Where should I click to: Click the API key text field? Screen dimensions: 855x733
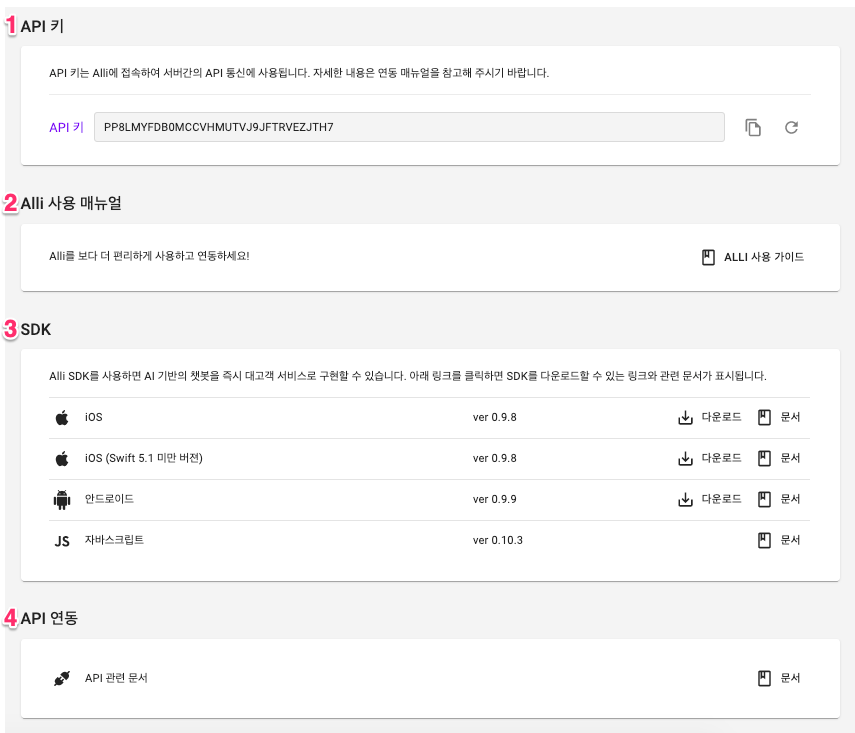point(409,127)
